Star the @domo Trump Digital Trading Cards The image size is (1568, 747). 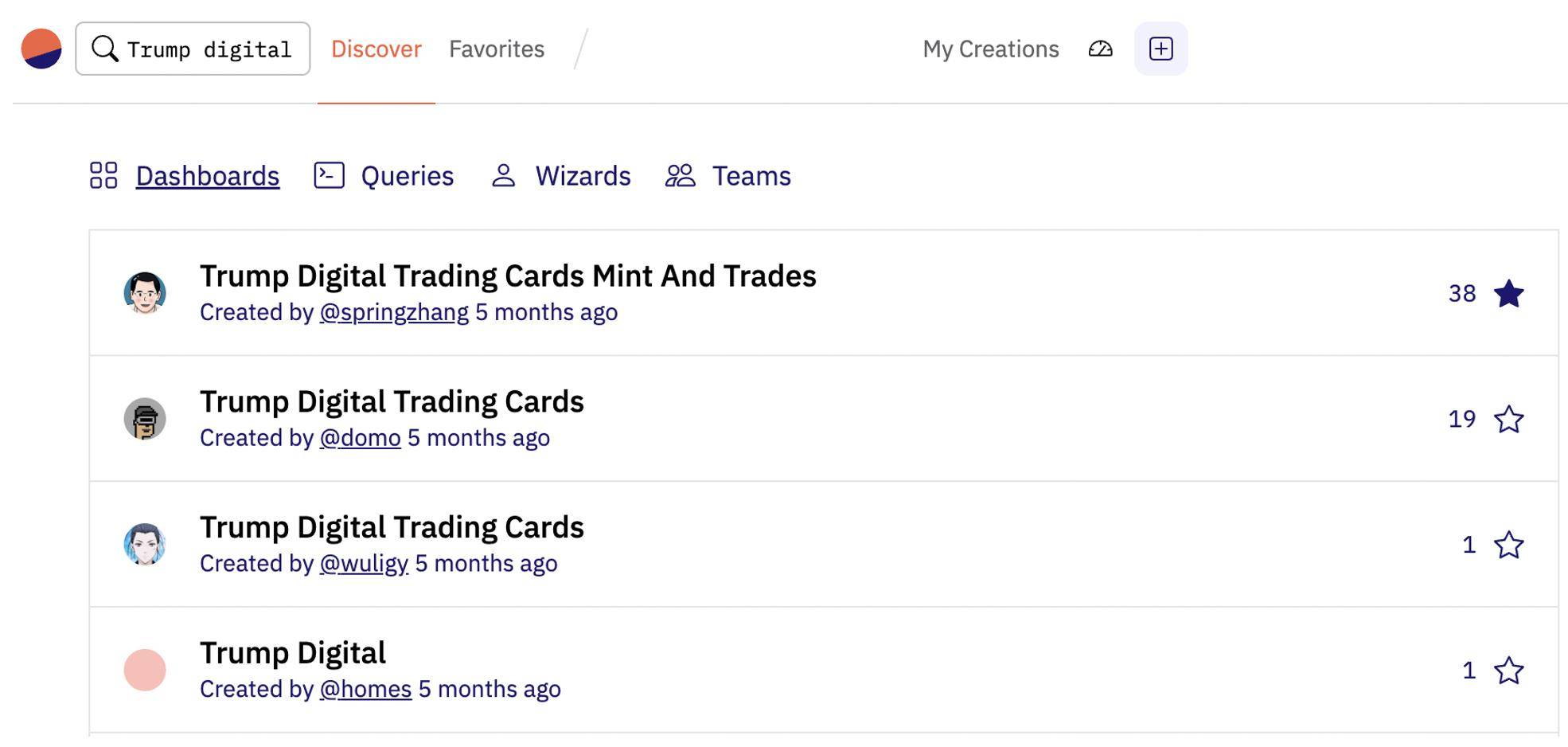[1508, 419]
